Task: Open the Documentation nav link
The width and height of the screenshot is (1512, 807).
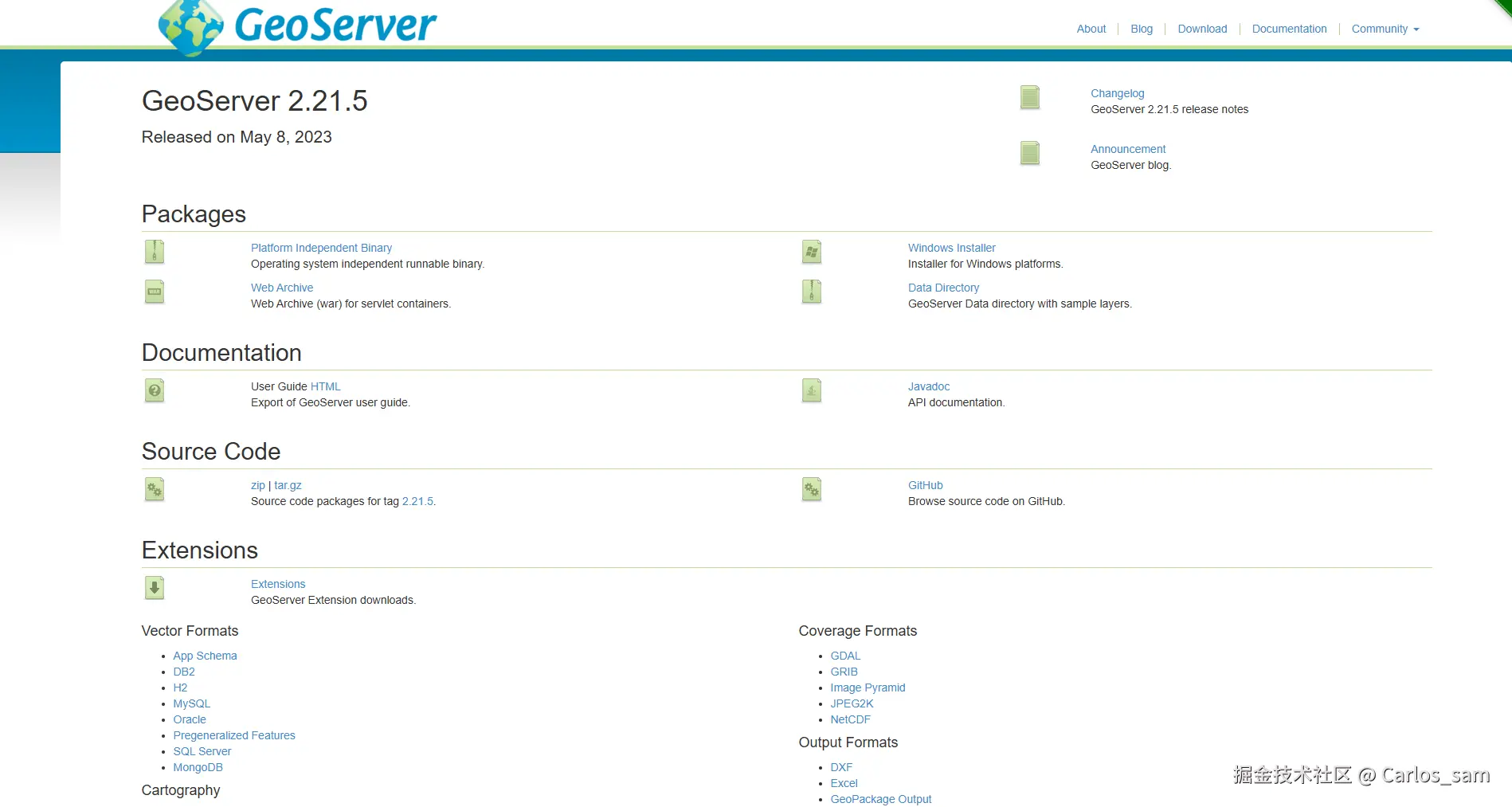Action: (1289, 29)
